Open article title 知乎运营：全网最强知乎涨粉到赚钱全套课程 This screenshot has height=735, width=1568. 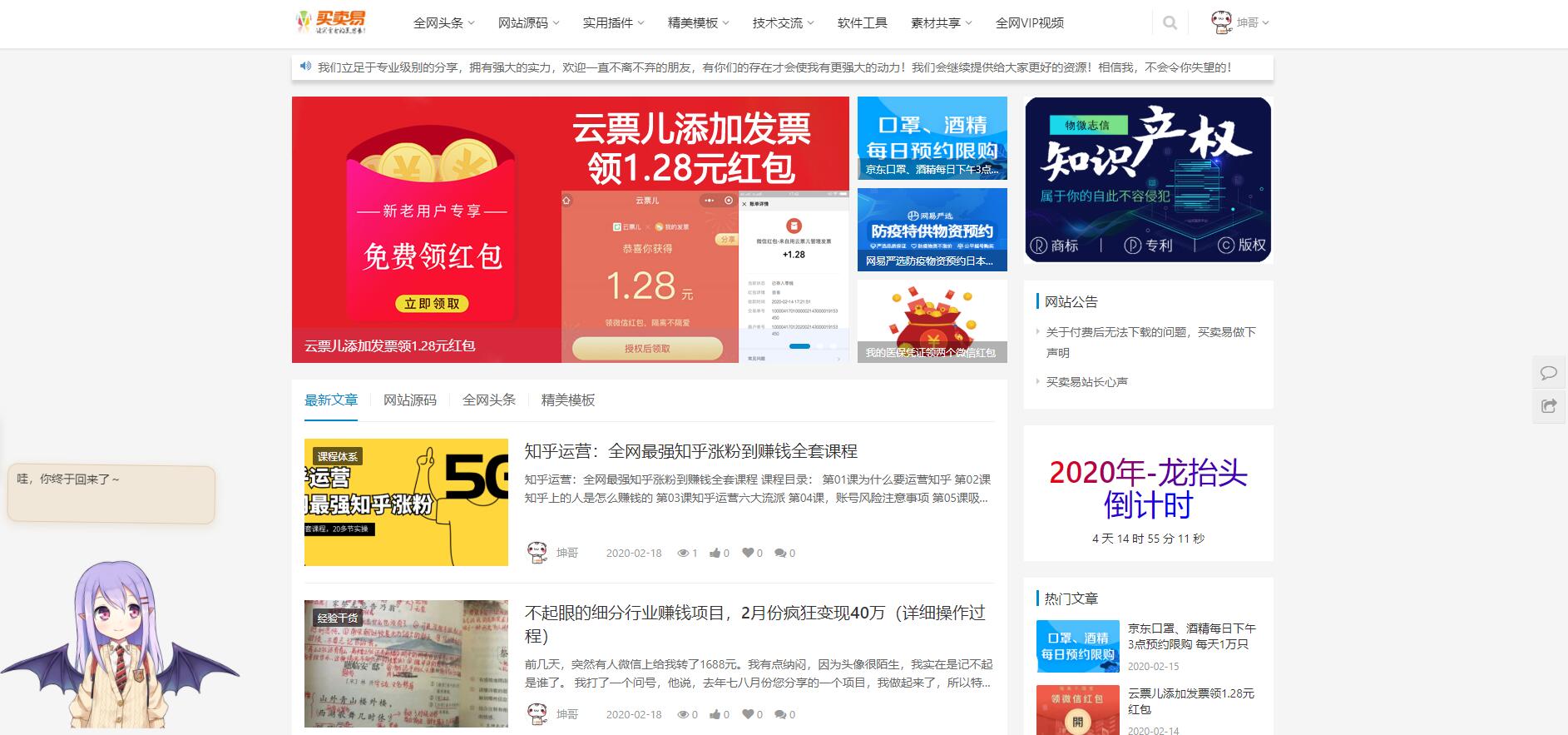(690, 451)
